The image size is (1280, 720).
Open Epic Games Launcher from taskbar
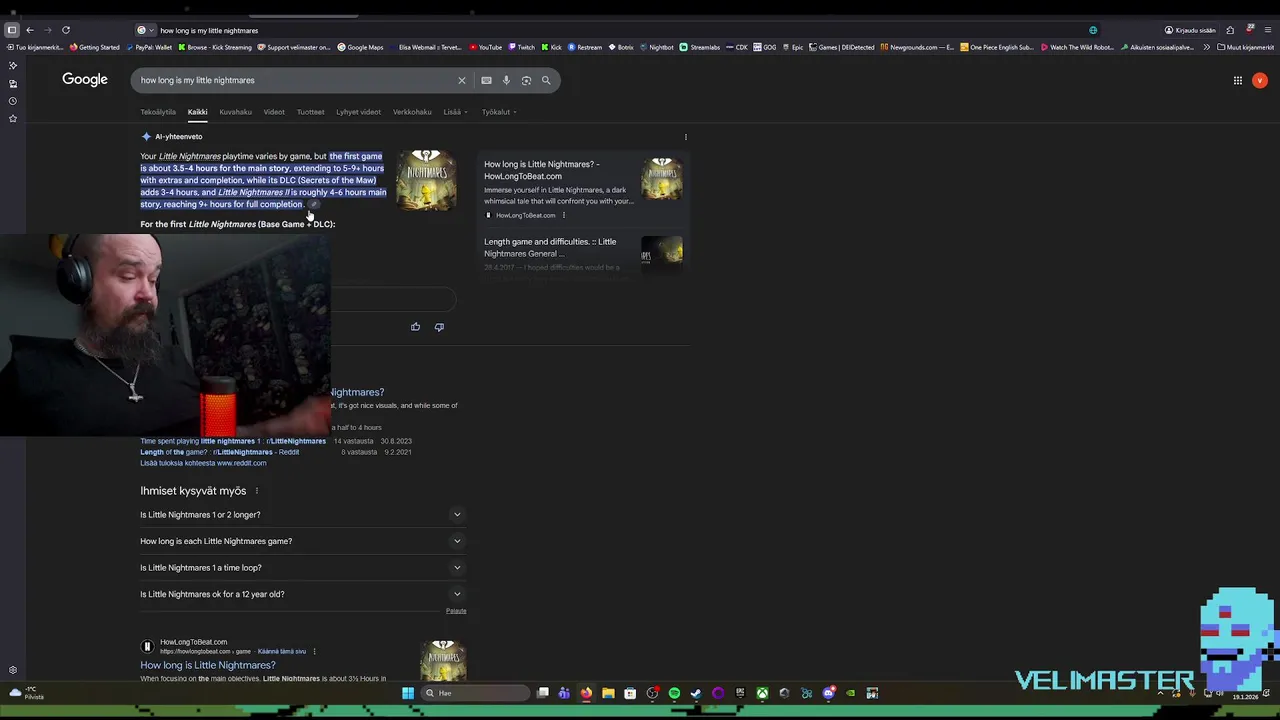click(x=740, y=693)
